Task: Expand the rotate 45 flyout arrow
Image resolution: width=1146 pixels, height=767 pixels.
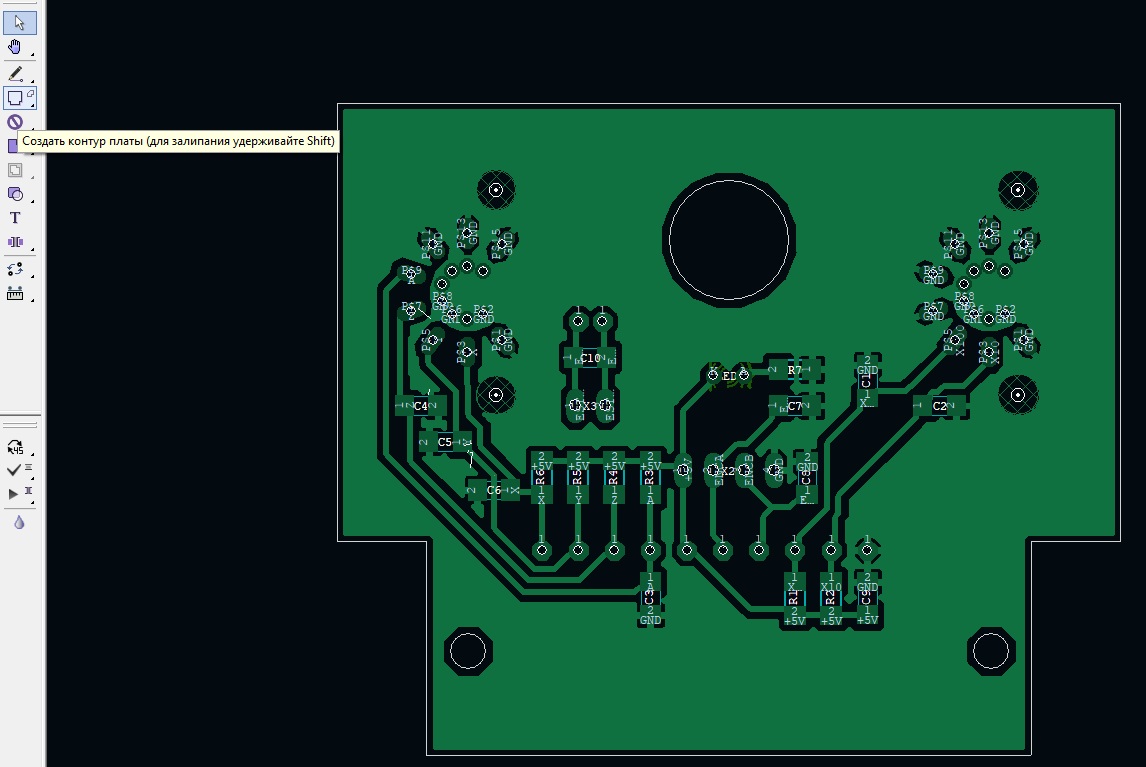Action: tap(32, 454)
